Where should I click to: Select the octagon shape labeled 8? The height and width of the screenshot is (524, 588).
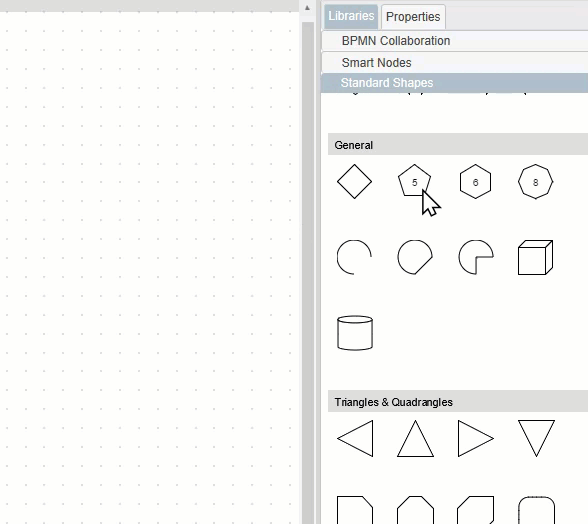536,182
